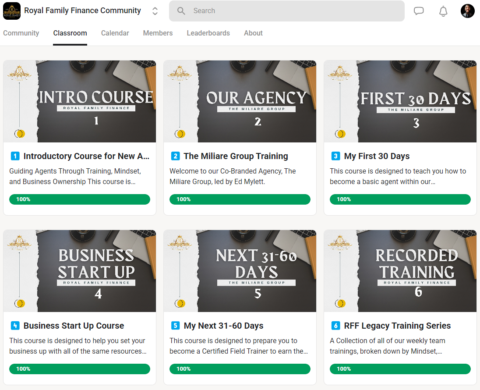Image resolution: width=480 pixels, height=390 pixels.
Task: Click progress bar of Business Start Up Course
Action: [x=80, y=369]
